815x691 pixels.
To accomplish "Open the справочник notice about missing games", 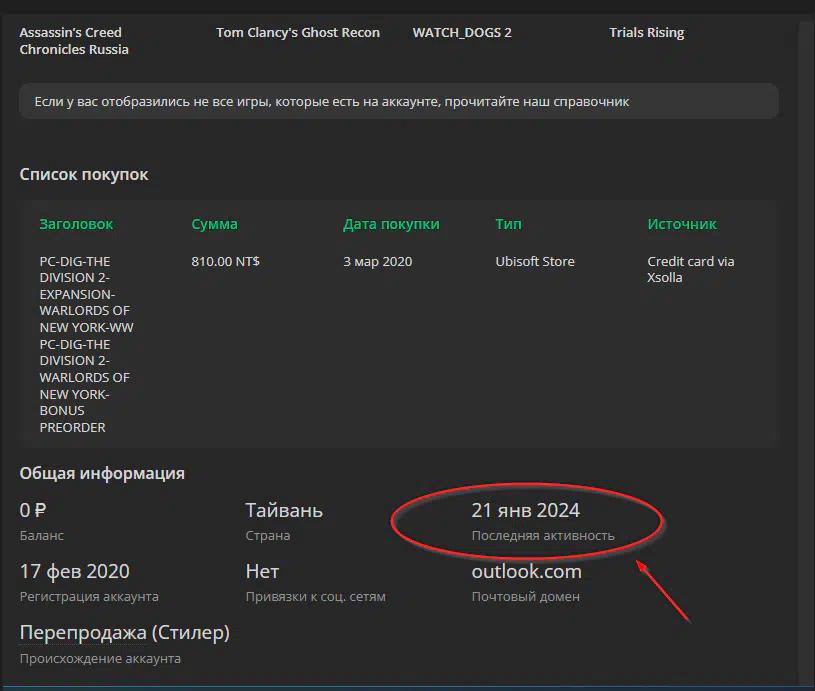I will coord(399,101).
